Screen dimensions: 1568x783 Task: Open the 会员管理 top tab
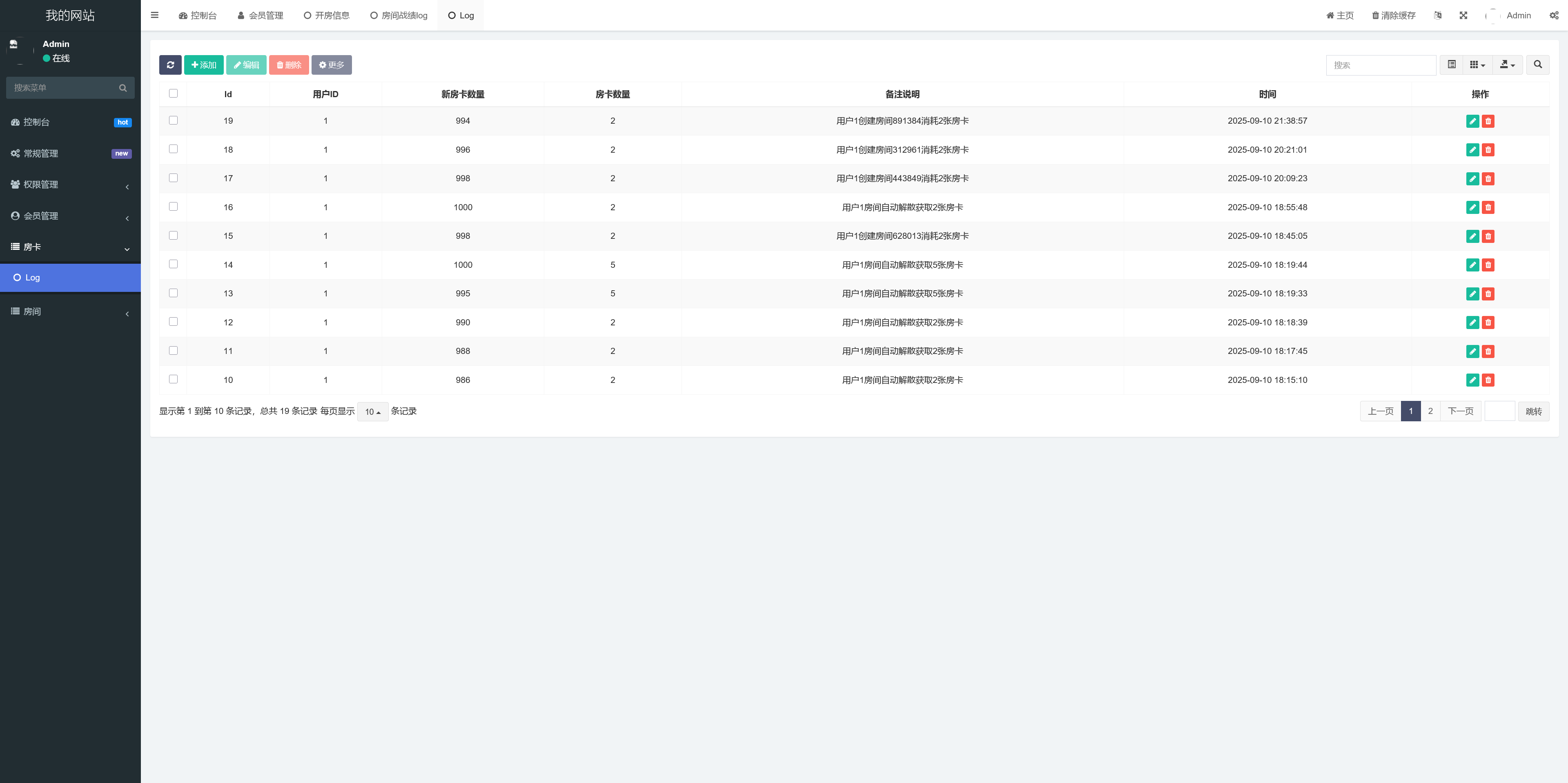[261, 15]
